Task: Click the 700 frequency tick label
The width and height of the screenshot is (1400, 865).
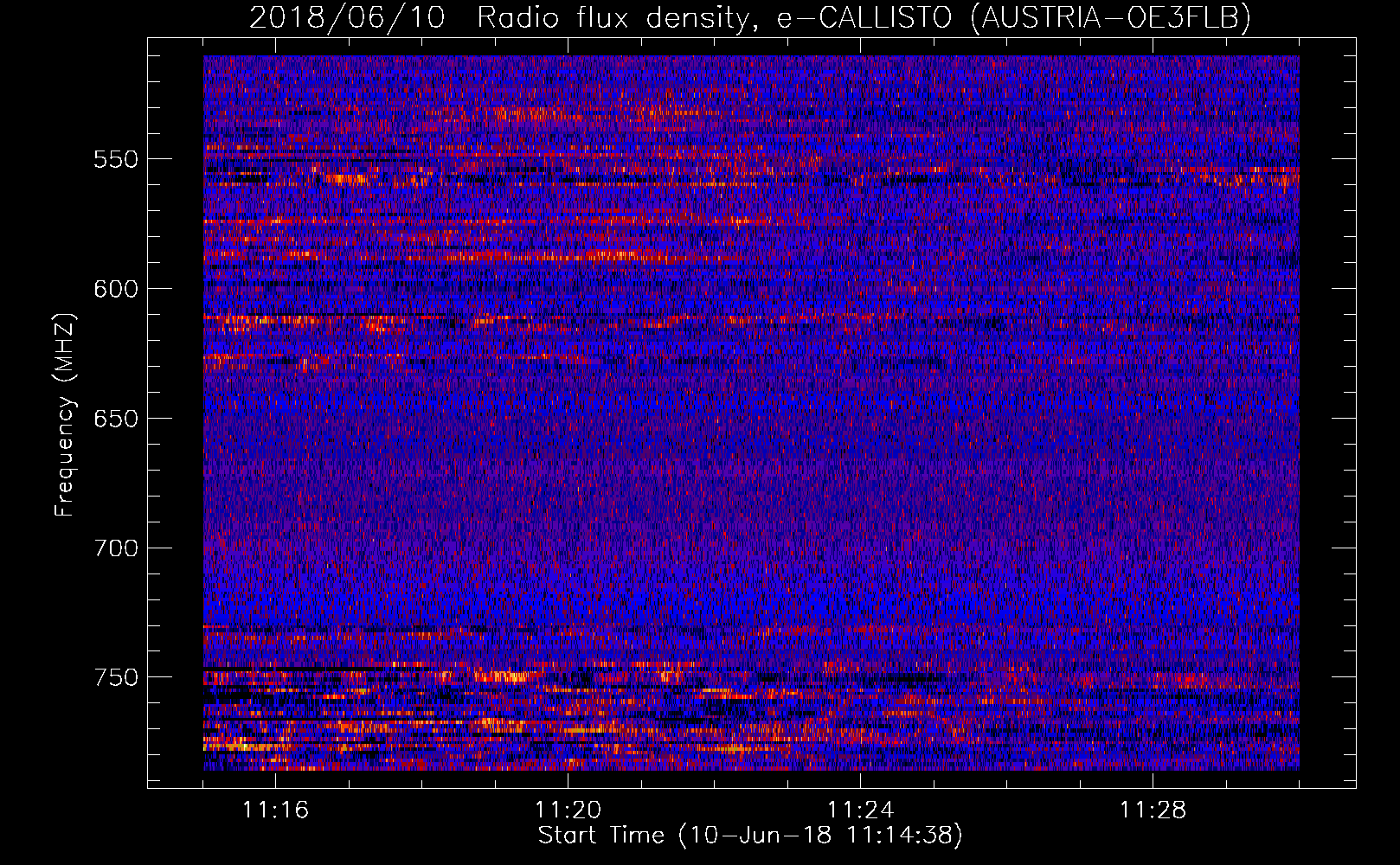Action: pyautogui.click(x=116, y=548)
